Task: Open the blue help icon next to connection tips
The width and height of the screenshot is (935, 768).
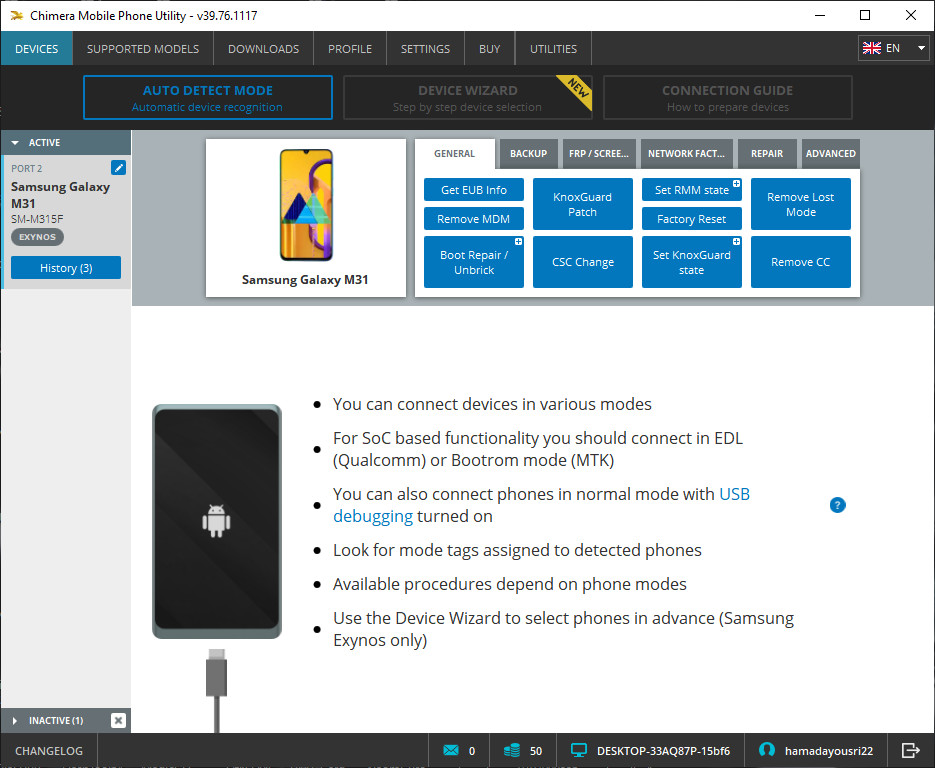Action: [x=837, y=505]
